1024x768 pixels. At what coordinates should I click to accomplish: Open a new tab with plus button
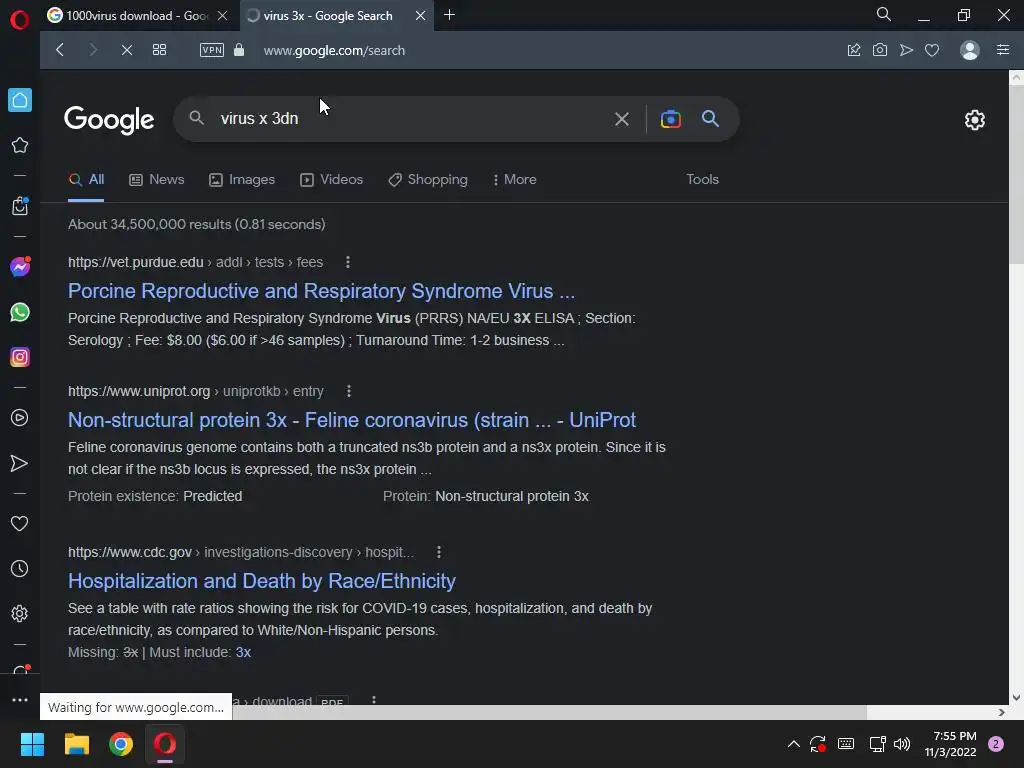pos(449,15)
